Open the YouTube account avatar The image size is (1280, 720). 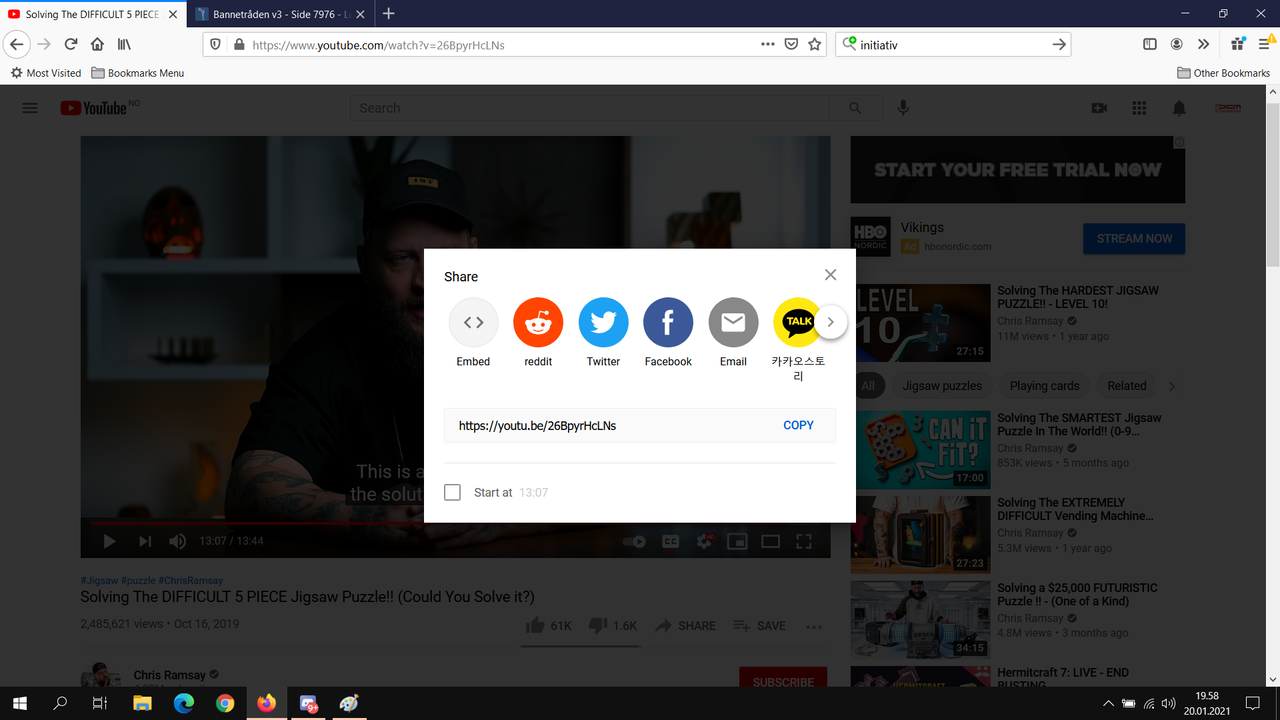coord(1228,108)
